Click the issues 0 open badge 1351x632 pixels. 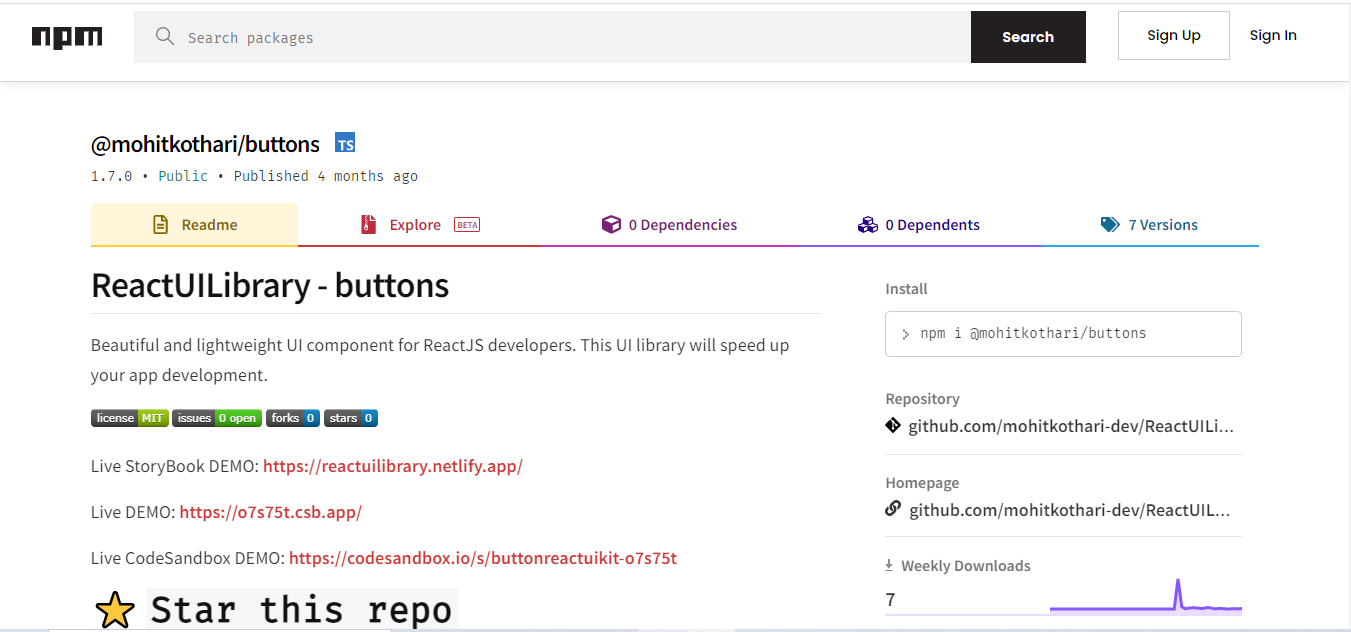coord(217,418)
